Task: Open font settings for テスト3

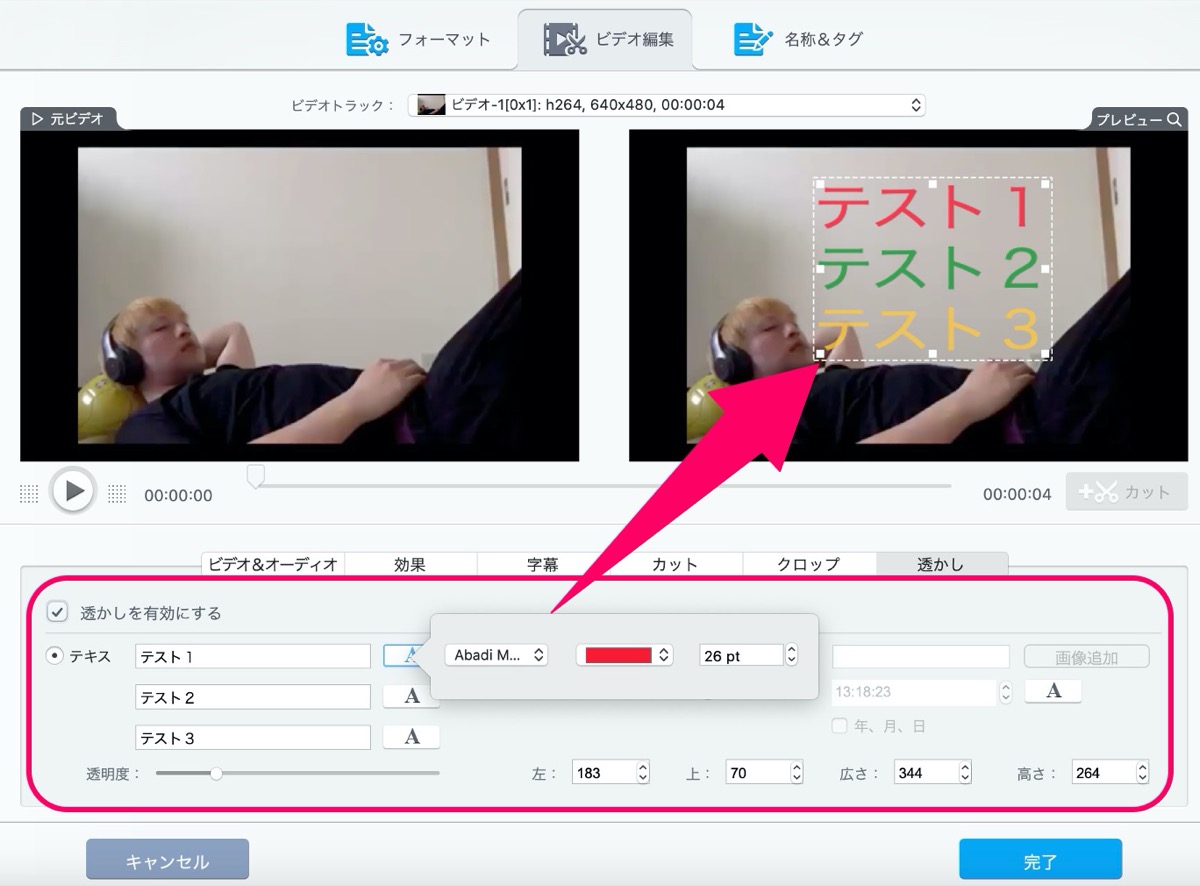Action: click(x=411, y=737)
